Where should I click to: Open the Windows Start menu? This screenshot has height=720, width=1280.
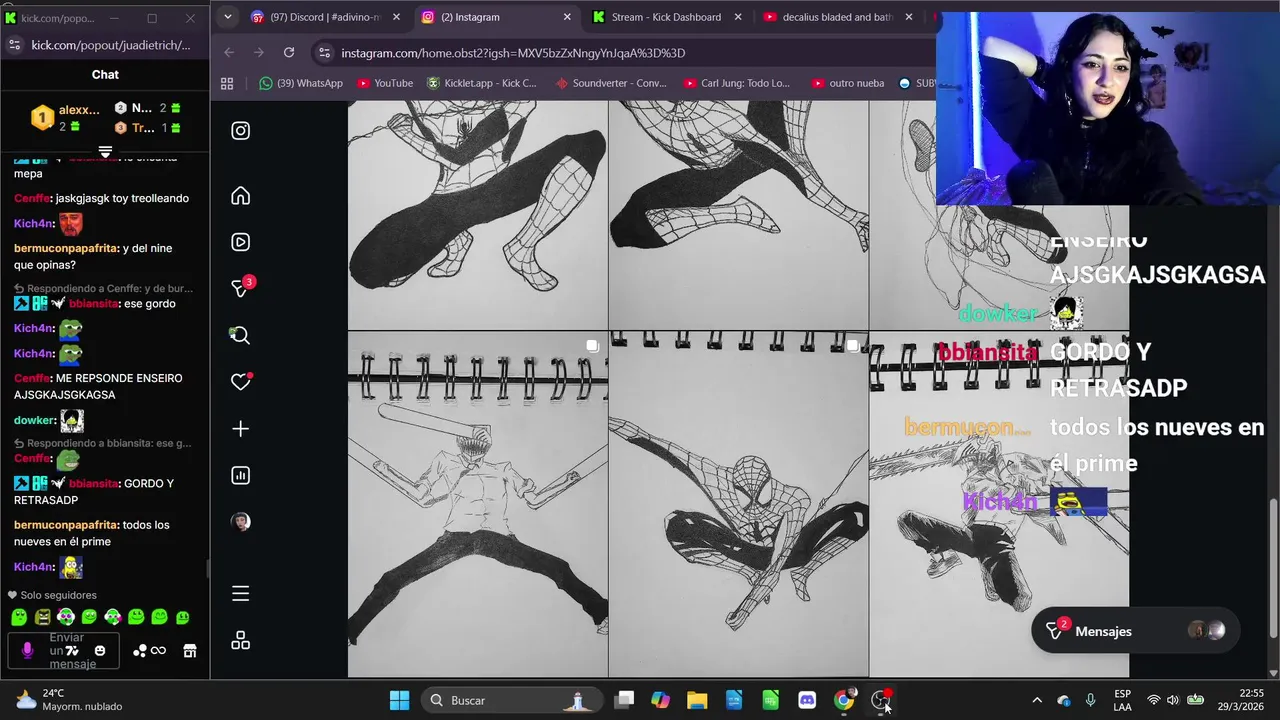[399, 700]
